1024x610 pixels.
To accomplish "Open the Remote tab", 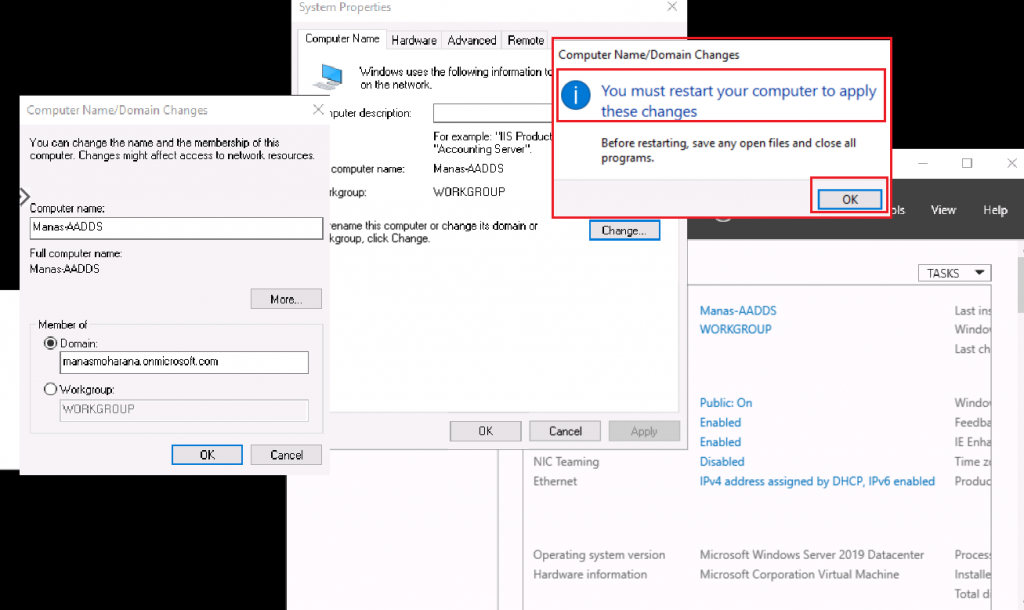I will (525, 40).
